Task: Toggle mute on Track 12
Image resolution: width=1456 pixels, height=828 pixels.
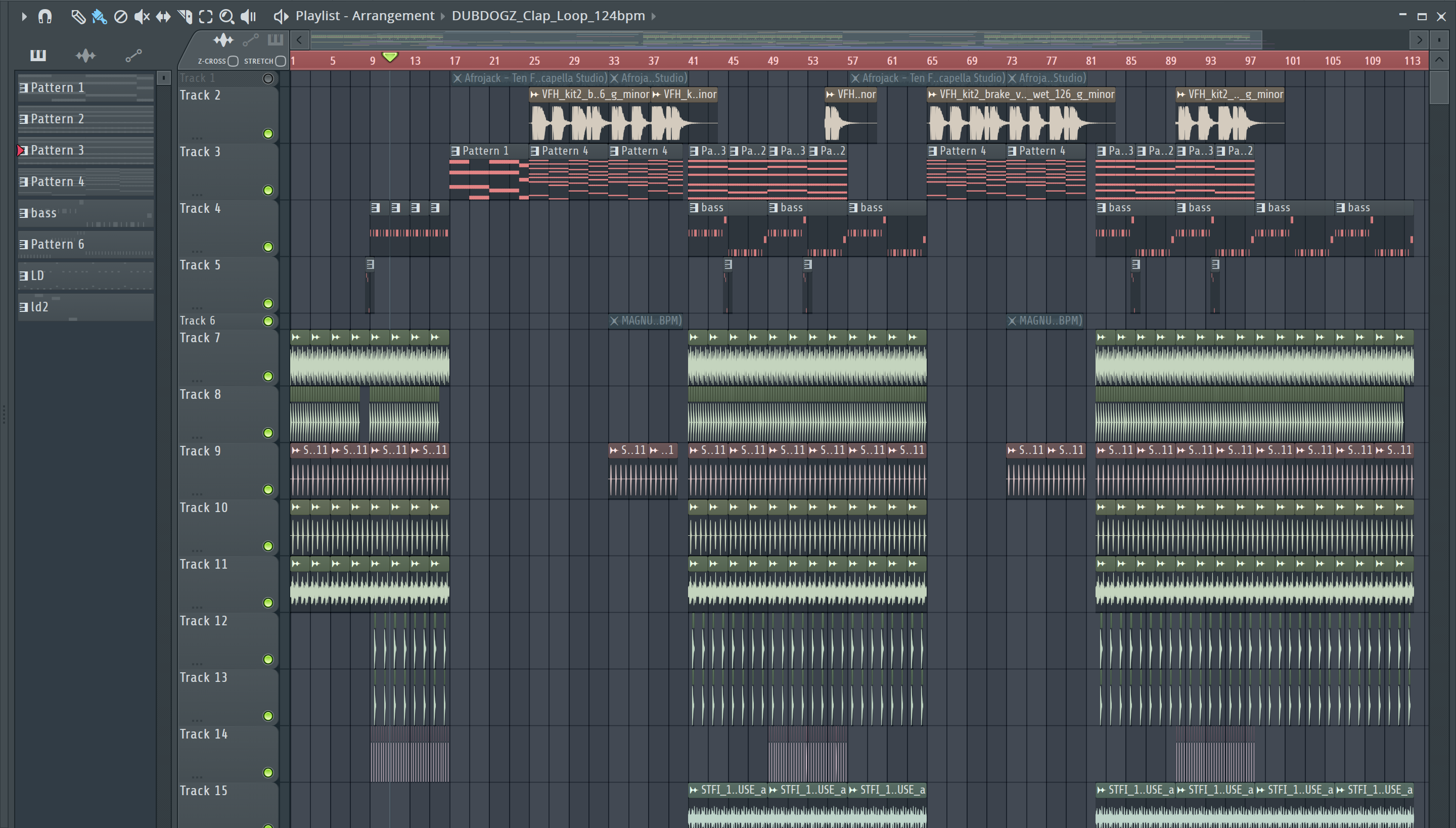Action: tap(268, 660)
